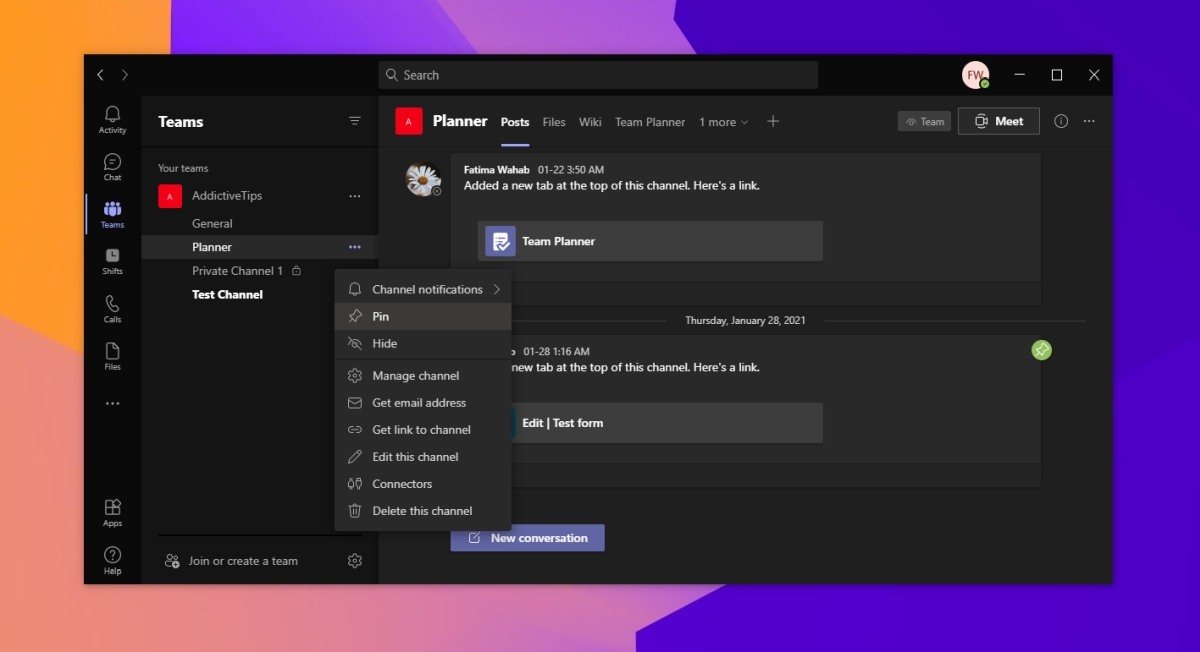Open the Activity bell in sidebar

[x=112, y=119]
